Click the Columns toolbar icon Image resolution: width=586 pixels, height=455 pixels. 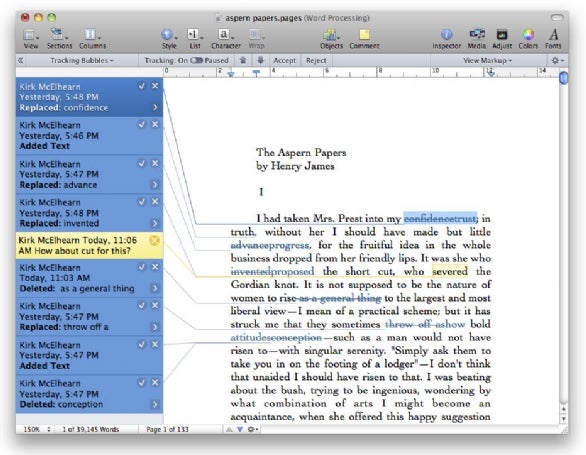click(92, 39)
